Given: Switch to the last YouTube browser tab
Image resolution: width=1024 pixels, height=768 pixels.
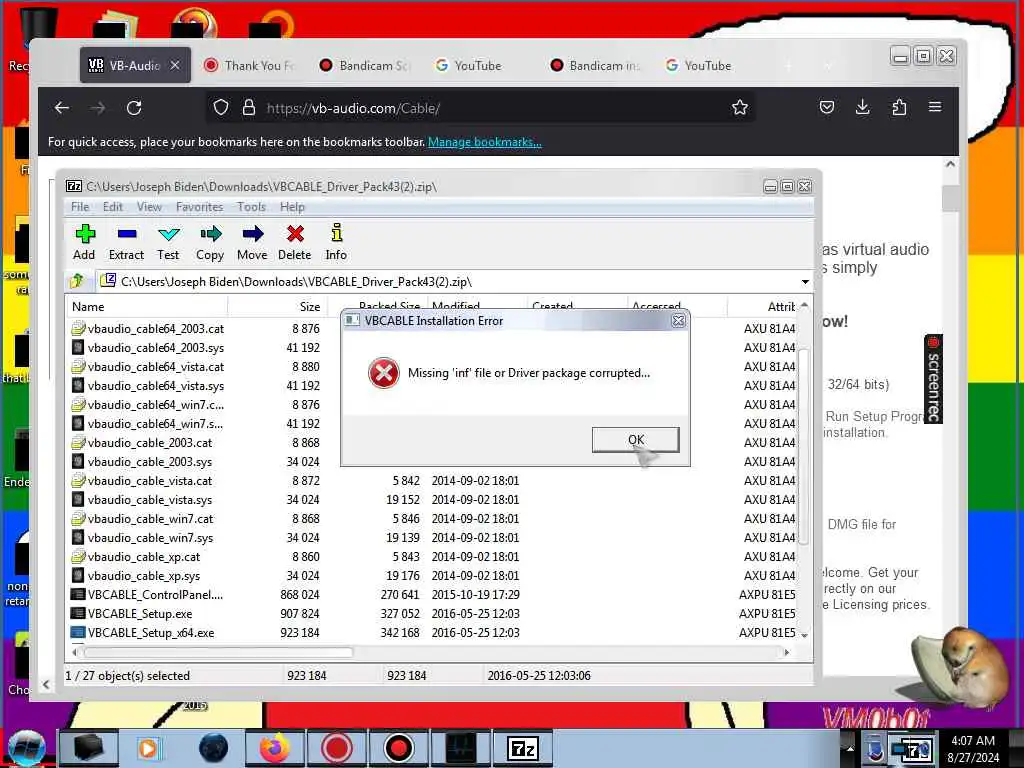Looking at the screenshot, I should 711,65.
